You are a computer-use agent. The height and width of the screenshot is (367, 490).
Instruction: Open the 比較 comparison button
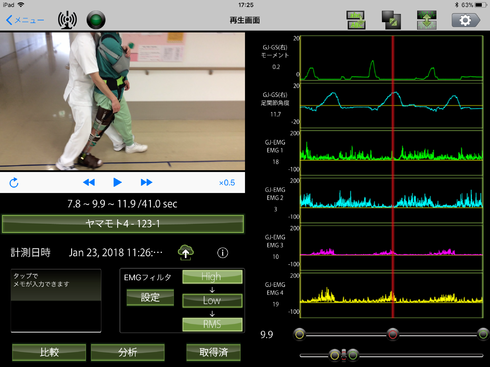pos(49,352)
